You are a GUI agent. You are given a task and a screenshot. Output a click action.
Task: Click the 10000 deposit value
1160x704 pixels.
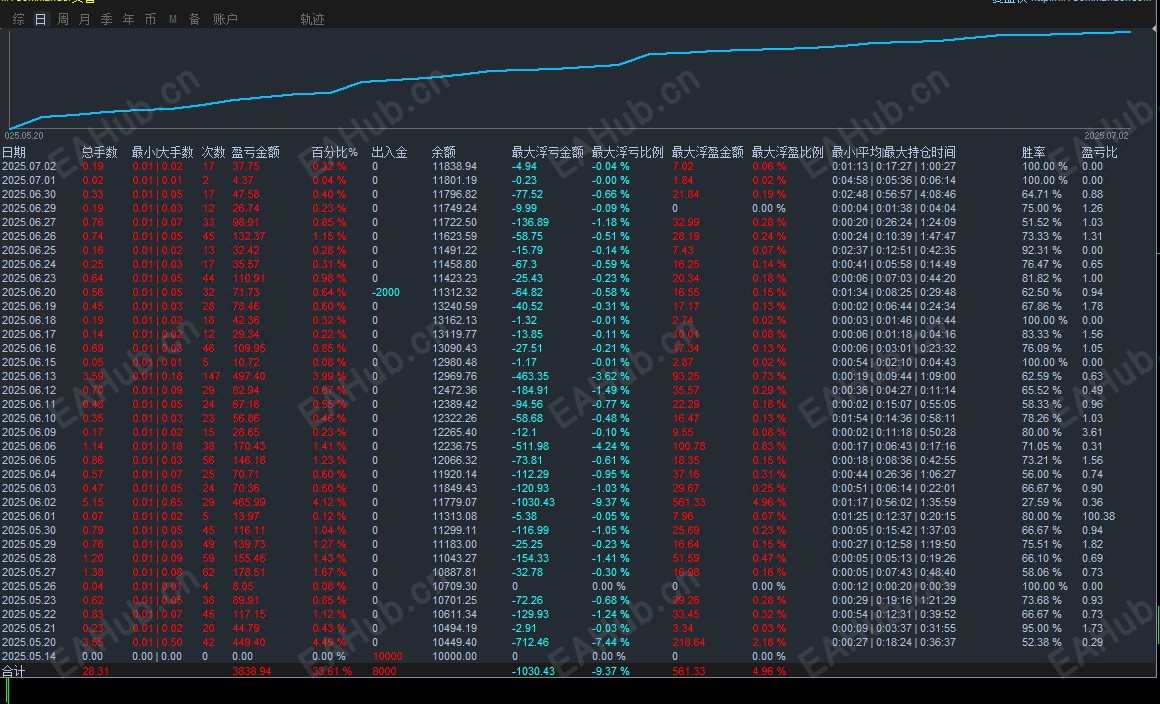tap(387, 657)
